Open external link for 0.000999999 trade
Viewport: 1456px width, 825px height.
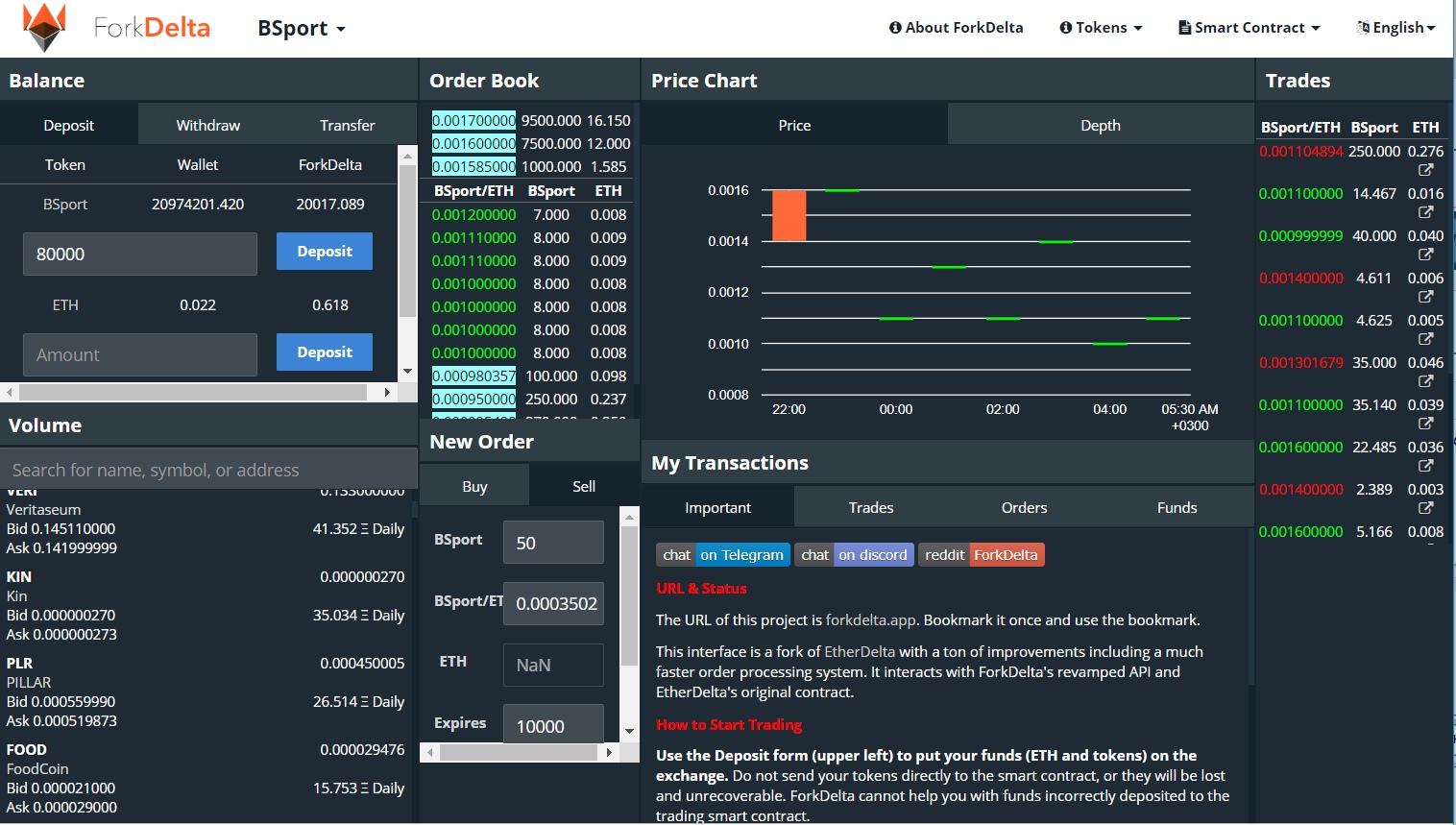[1425, 255]
